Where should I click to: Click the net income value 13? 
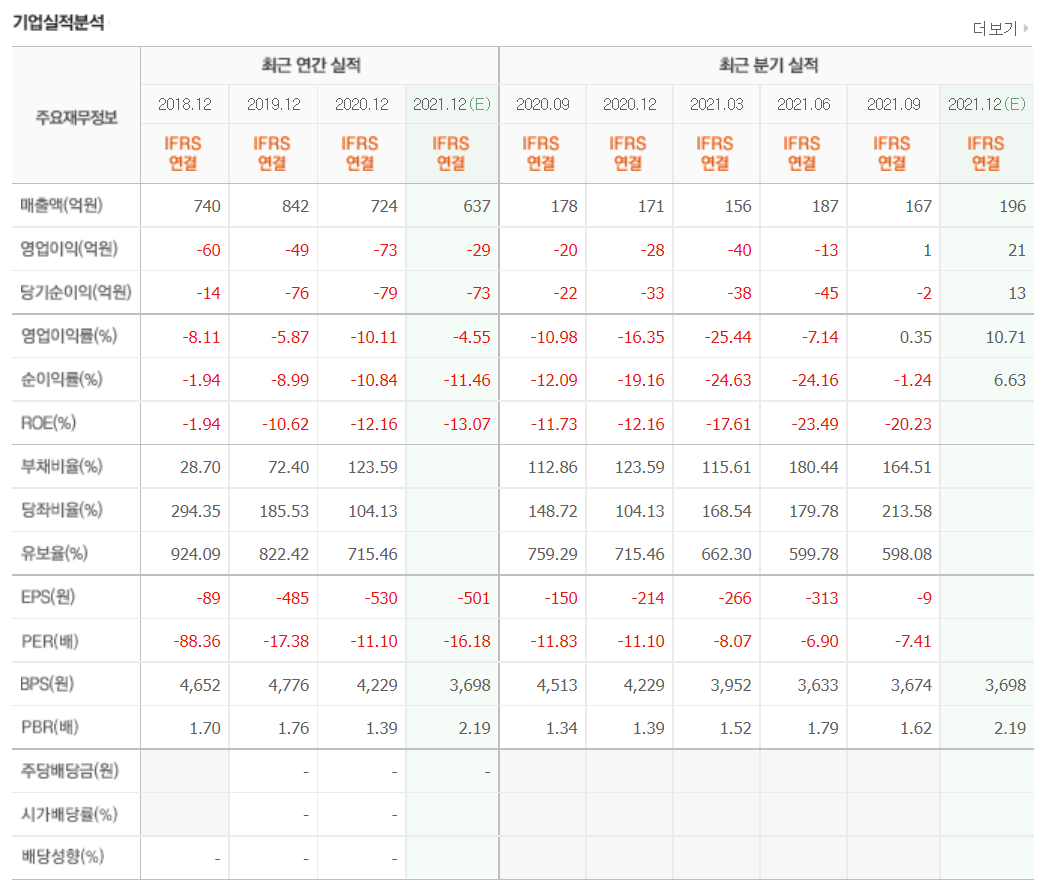(1017, 294)
